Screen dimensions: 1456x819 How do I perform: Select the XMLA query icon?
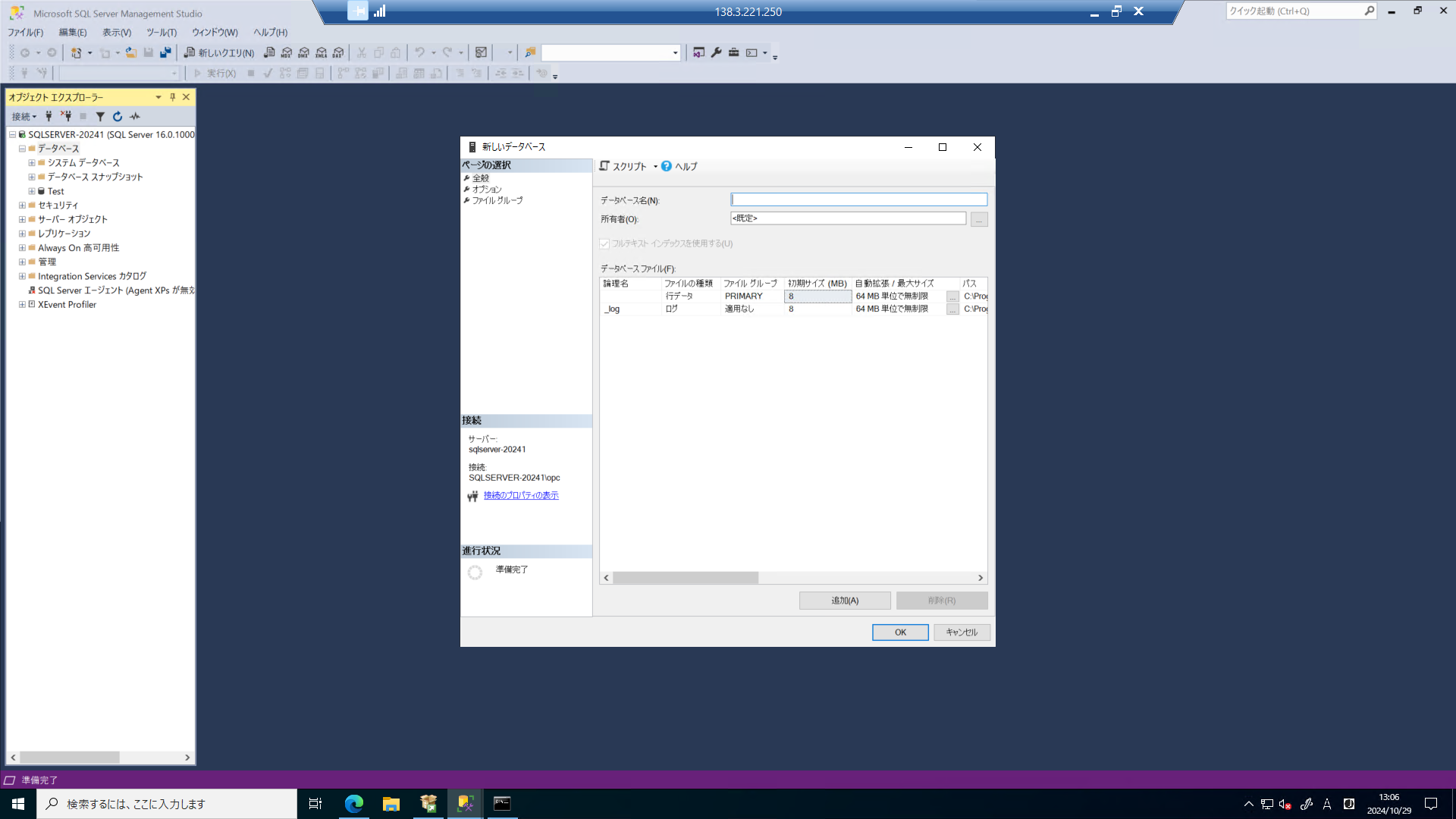[x=321, y=52]
